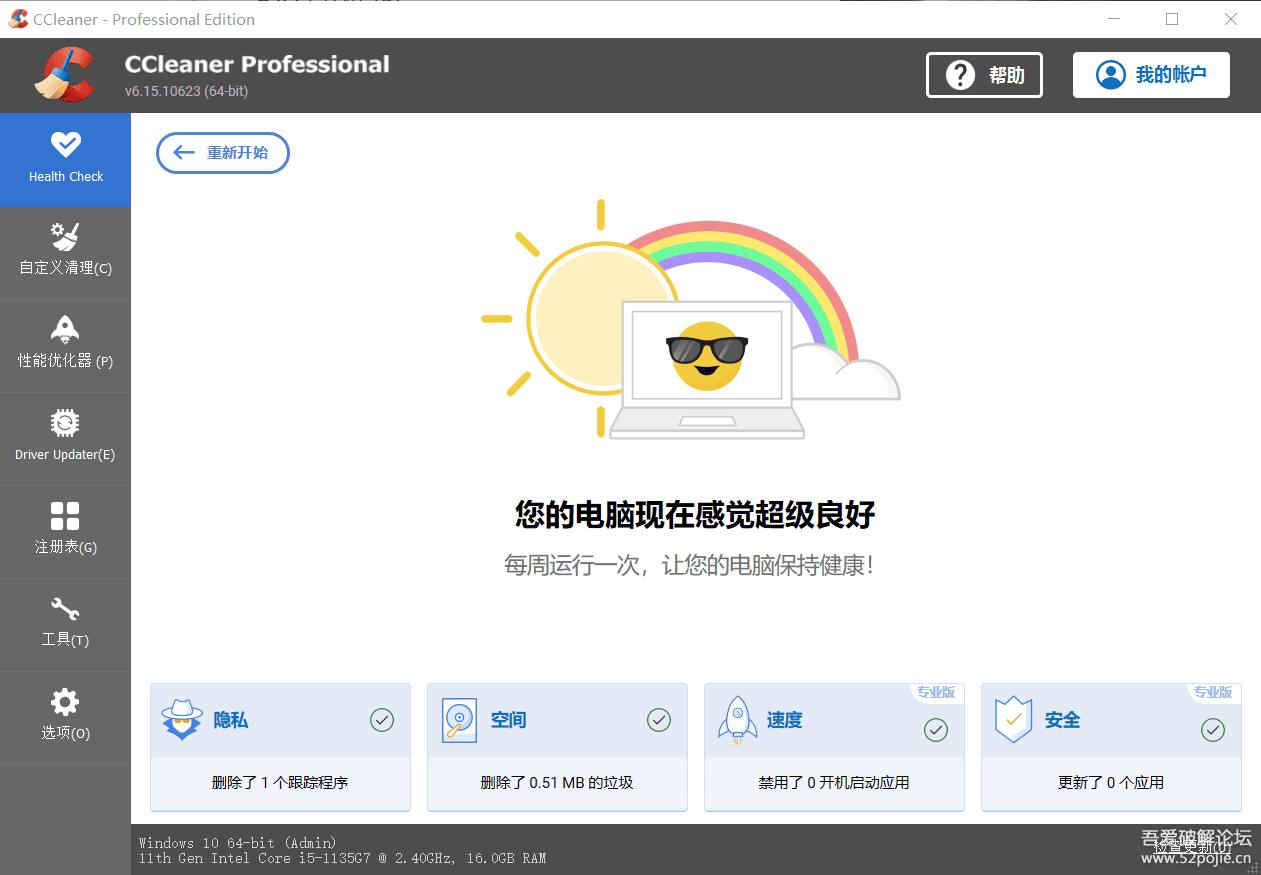Click the question mark icon in 帮助
This screenshot has width=1261, height=875.
click(960, 75)
